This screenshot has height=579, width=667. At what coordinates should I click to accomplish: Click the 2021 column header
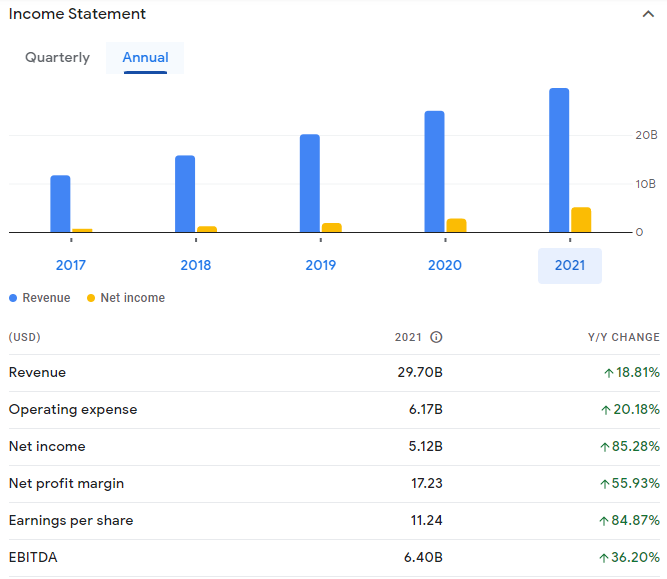click(x=408, y=337)
